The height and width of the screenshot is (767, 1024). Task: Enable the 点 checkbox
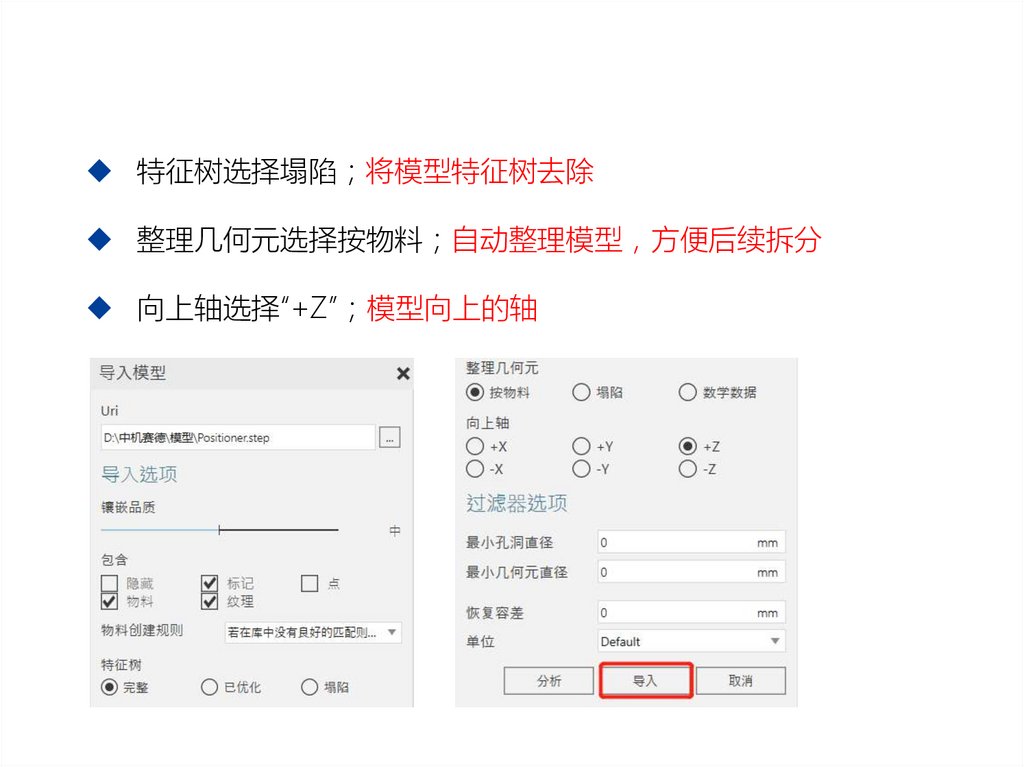(310, 583)
